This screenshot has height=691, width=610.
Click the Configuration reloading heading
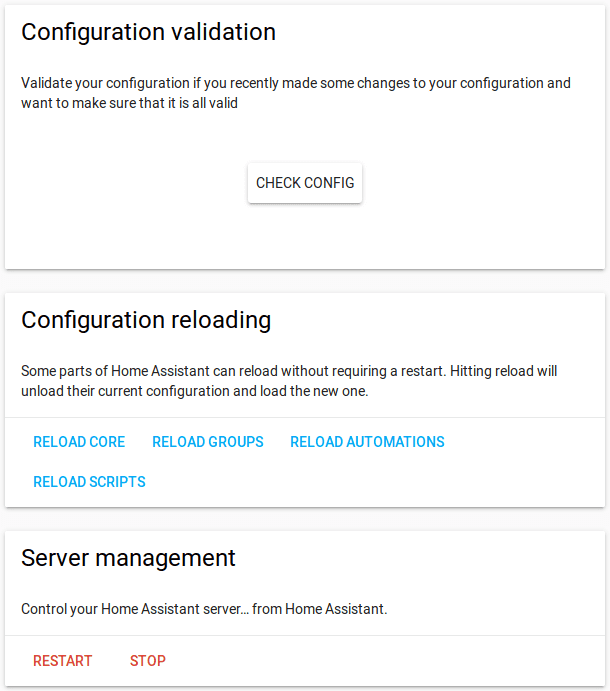(x=146, y=320)
